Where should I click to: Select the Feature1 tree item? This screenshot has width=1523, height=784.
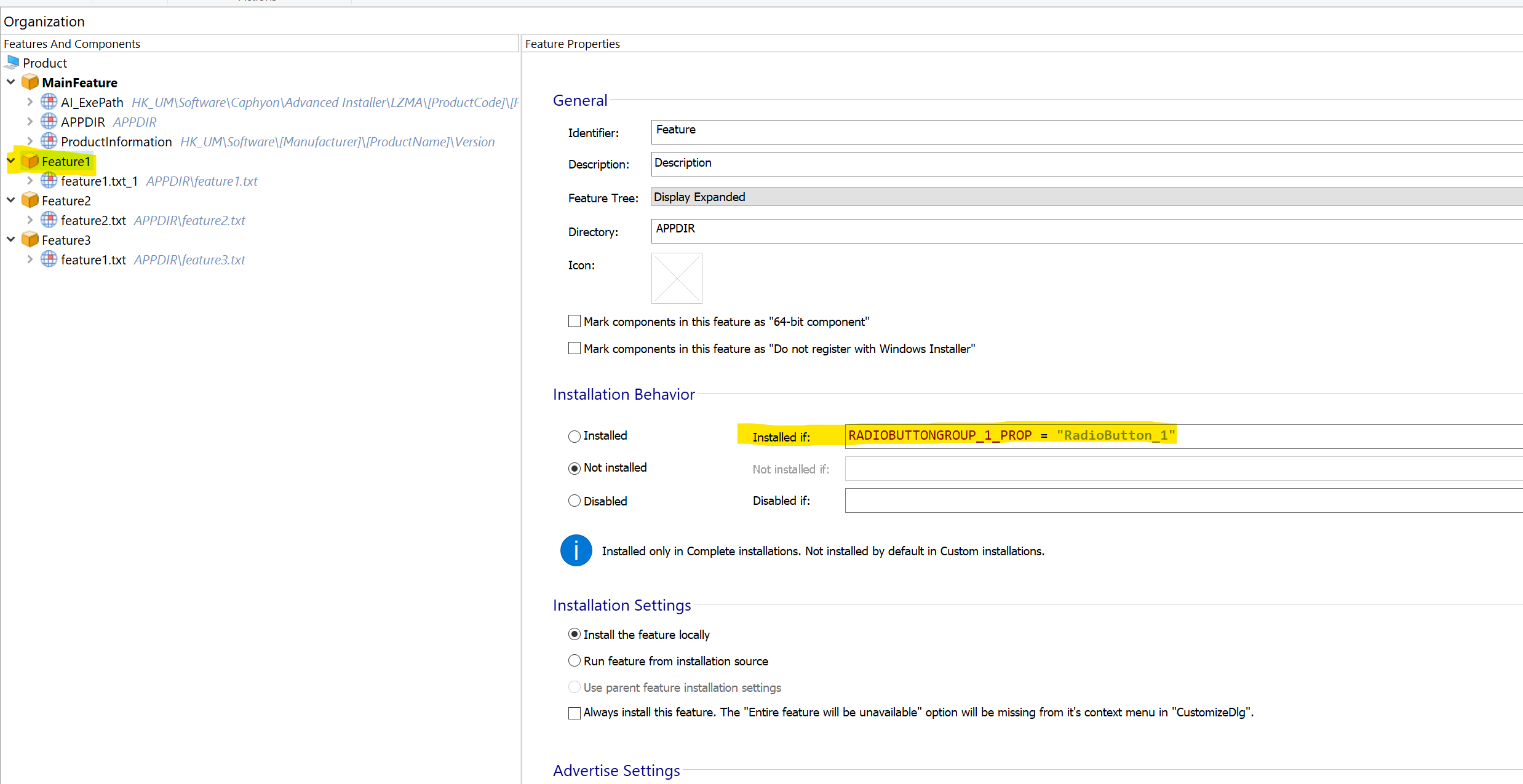[x=66, y=161]
